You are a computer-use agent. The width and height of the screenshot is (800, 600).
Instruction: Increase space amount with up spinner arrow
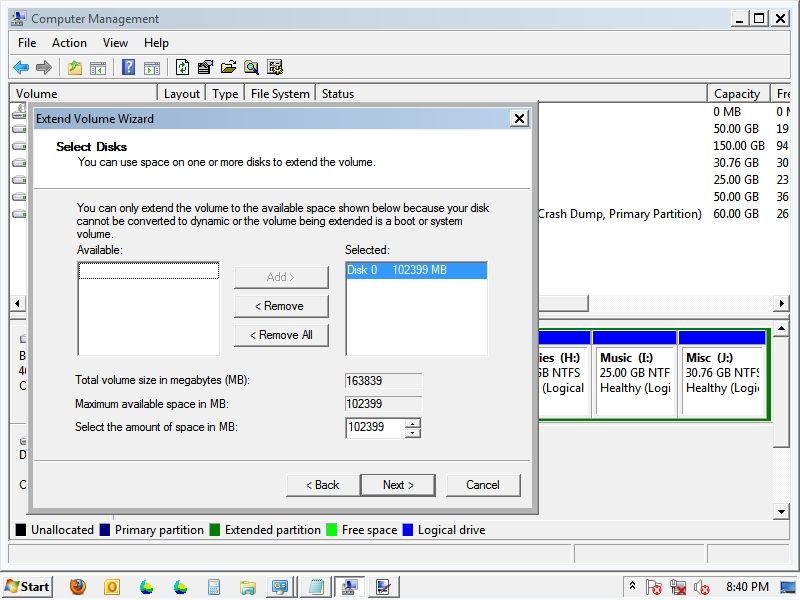point(413,423)
